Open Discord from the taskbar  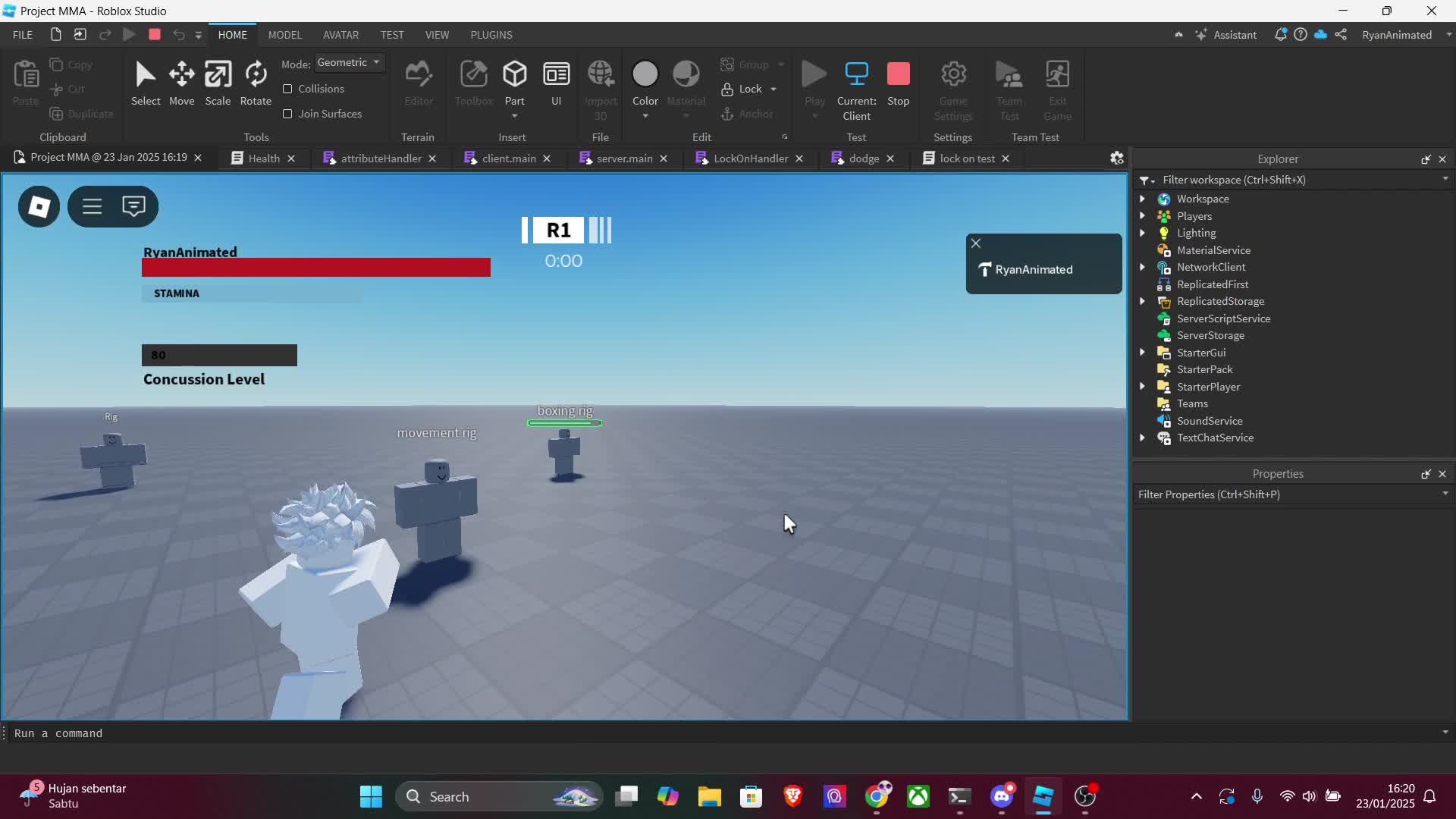click(x=1002, y=796)
